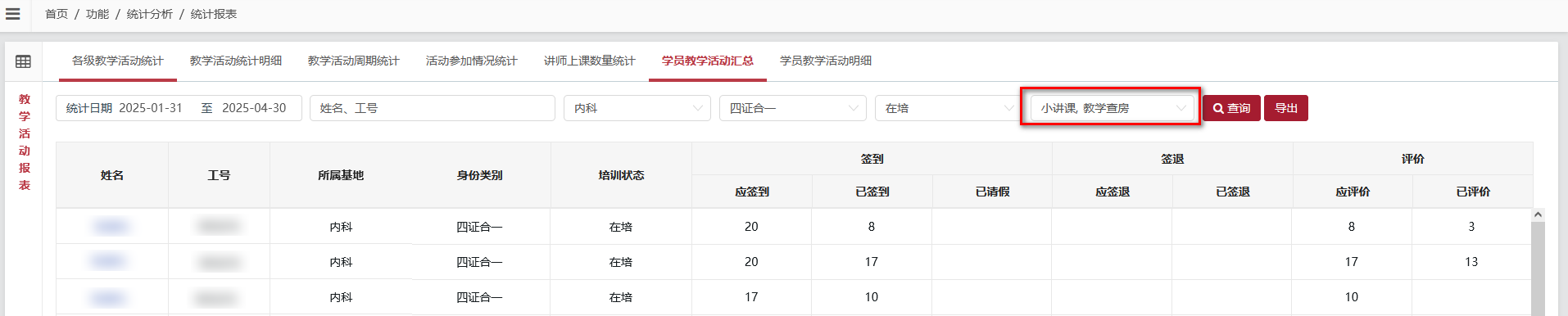Click 应签到 value 17 in third row
Image resolution: width=1568 pixels, height=316 pixels.
coord(751,297)
